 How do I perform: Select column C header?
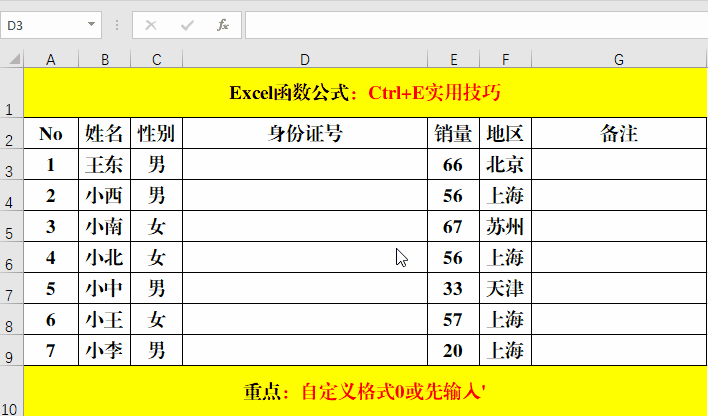[x=157, y=59]
